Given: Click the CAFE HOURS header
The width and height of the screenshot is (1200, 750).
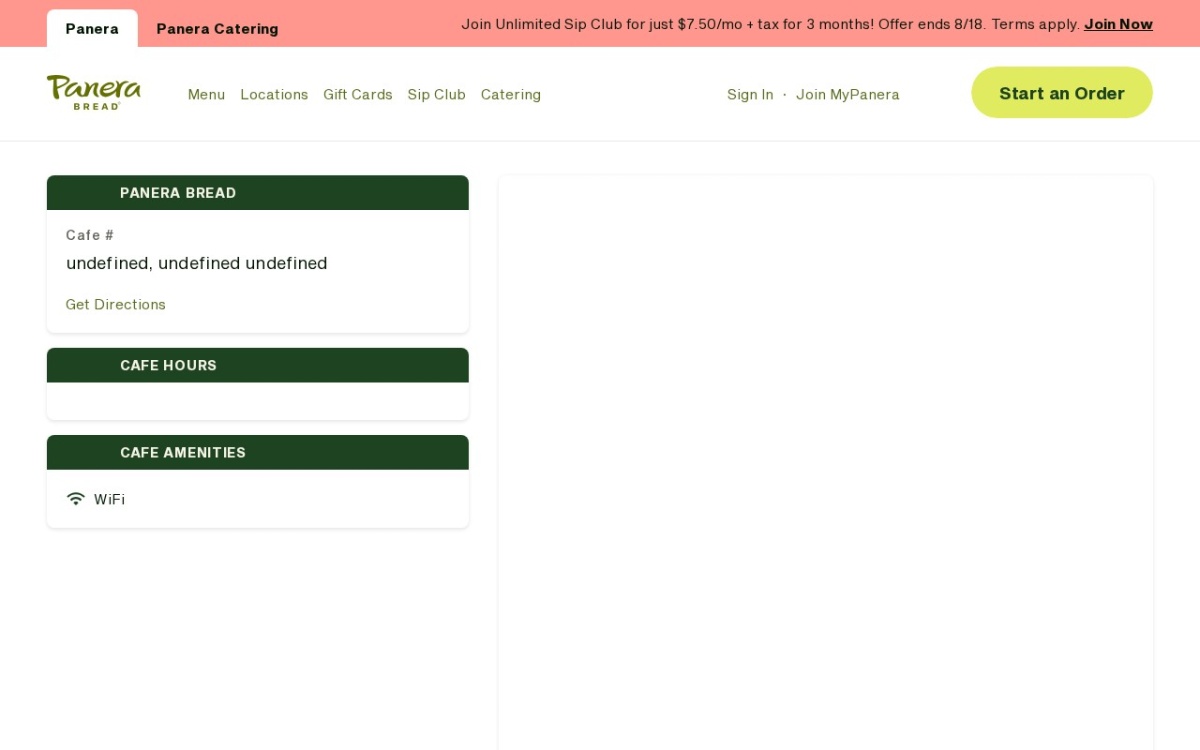Looking at the screenshot, I should (x=258, y=365).
